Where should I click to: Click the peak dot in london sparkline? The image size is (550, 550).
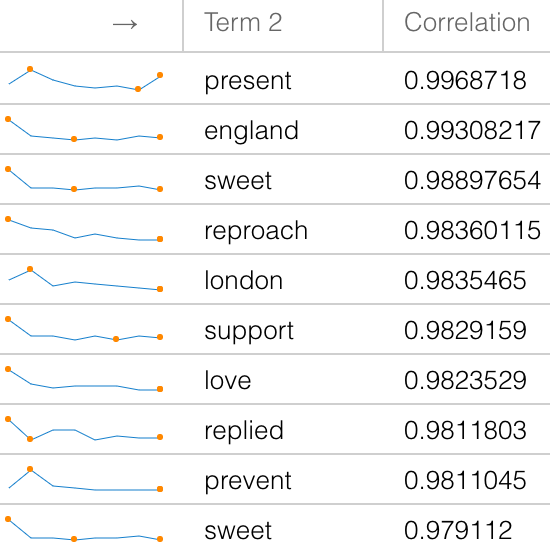(x=30, y=269)
